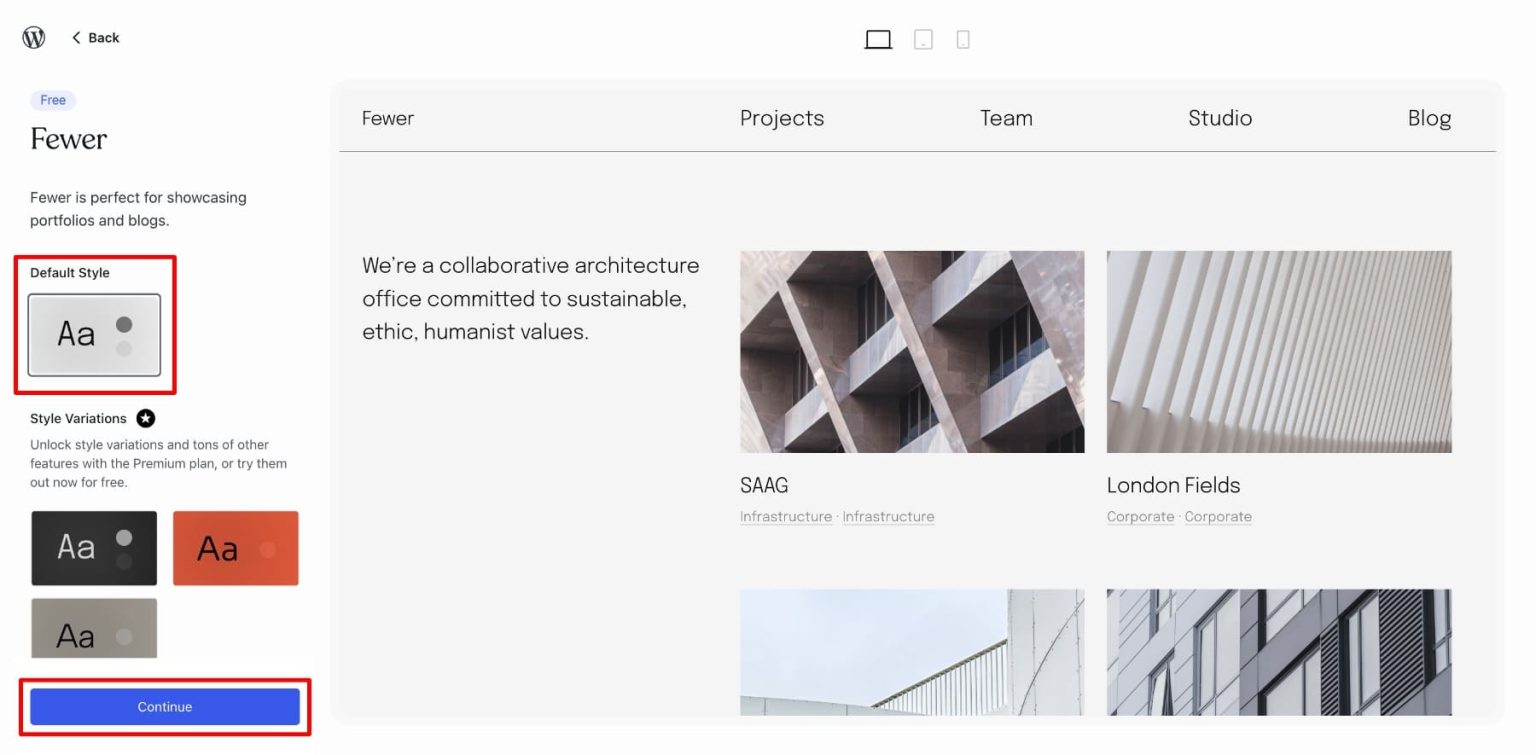Click the back chevron arrow
The width and height of the screenshot is (1536, 755).
tap(78, 37)
